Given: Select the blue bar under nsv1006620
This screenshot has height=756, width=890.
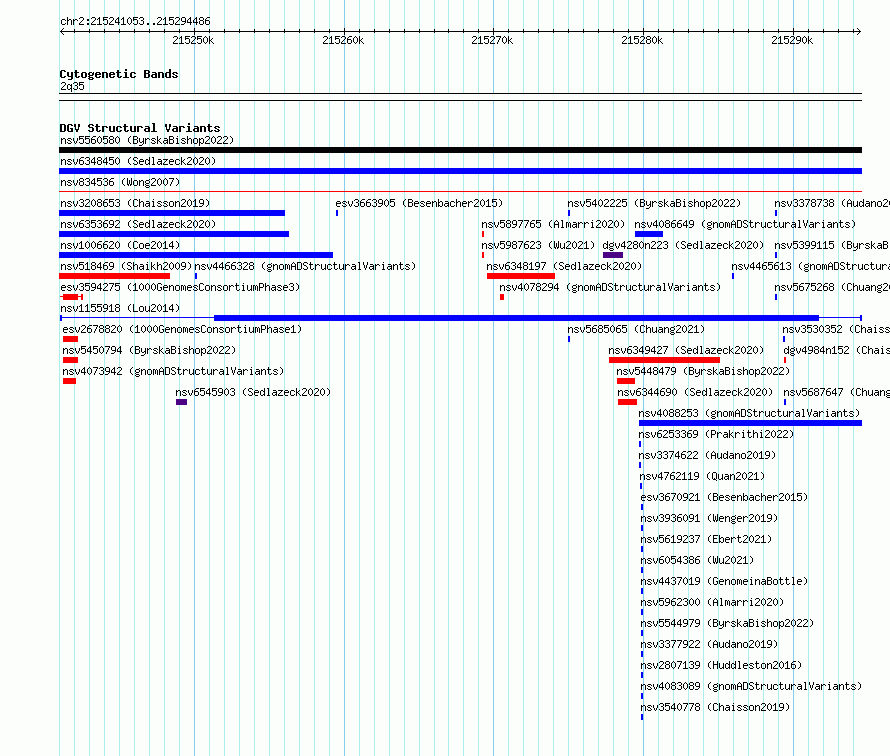Looking at the screenshot, I should point(196,255).
